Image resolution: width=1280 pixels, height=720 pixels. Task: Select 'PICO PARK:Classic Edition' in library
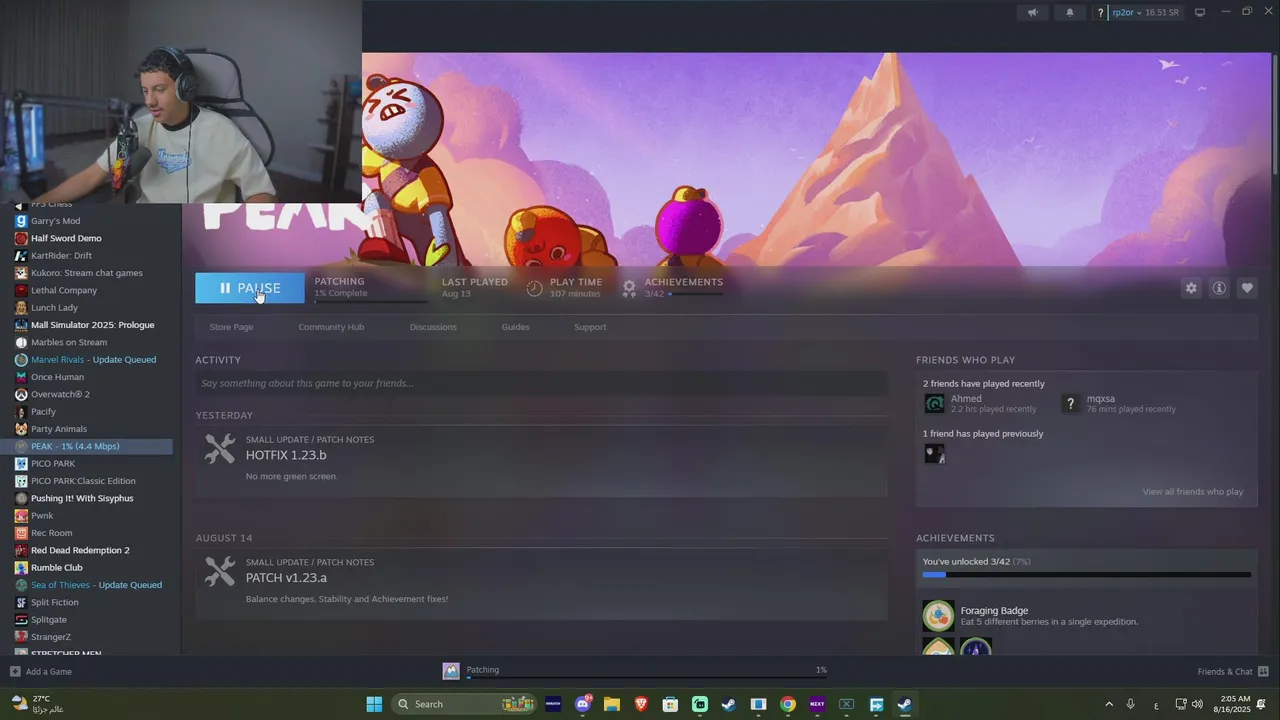(x=83, y=481)
